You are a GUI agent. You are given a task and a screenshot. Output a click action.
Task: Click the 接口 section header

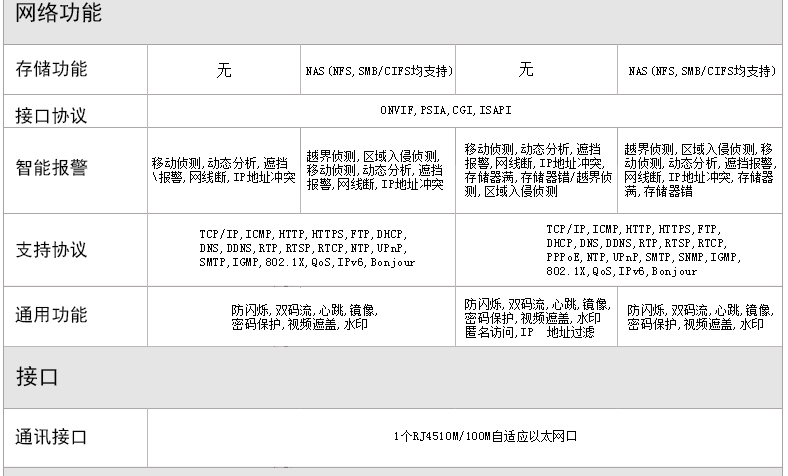tap(37, 376)
